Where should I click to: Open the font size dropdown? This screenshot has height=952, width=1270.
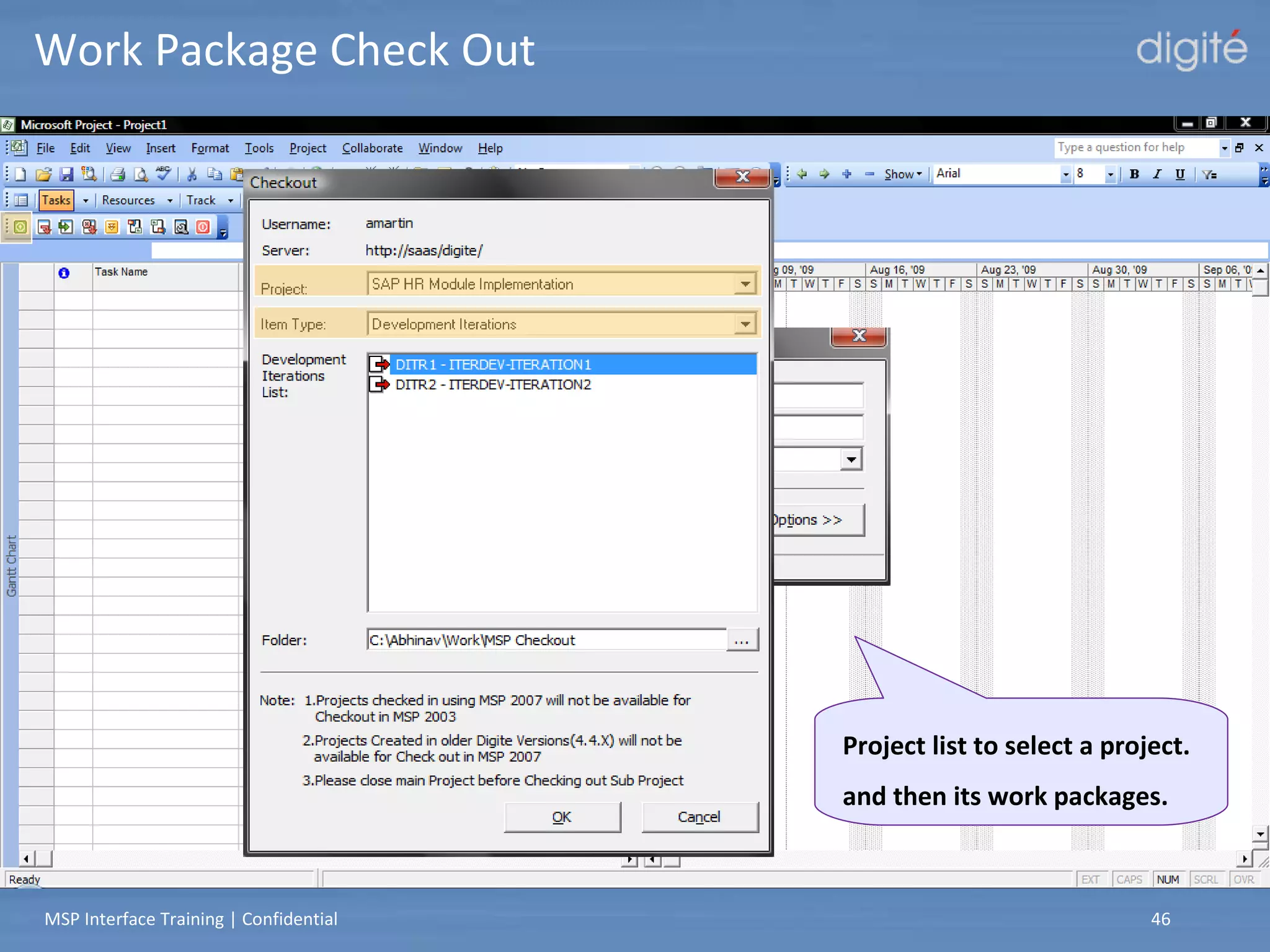pyautogui.click(x=1110, y=175)
